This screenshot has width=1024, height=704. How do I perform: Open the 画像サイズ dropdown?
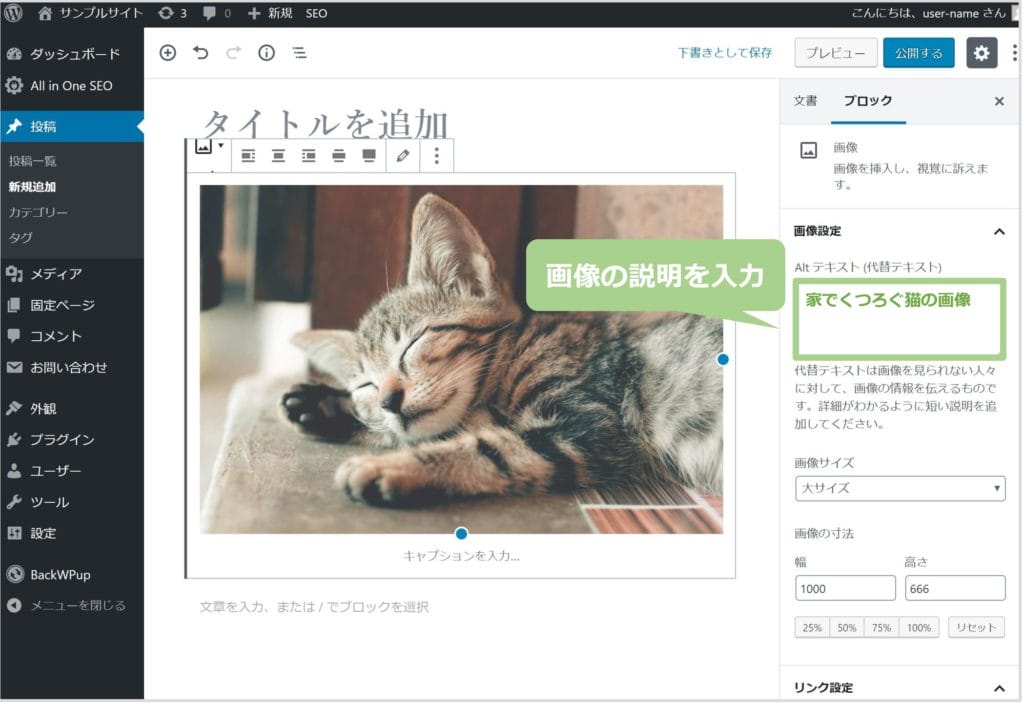tap(899, 488)
